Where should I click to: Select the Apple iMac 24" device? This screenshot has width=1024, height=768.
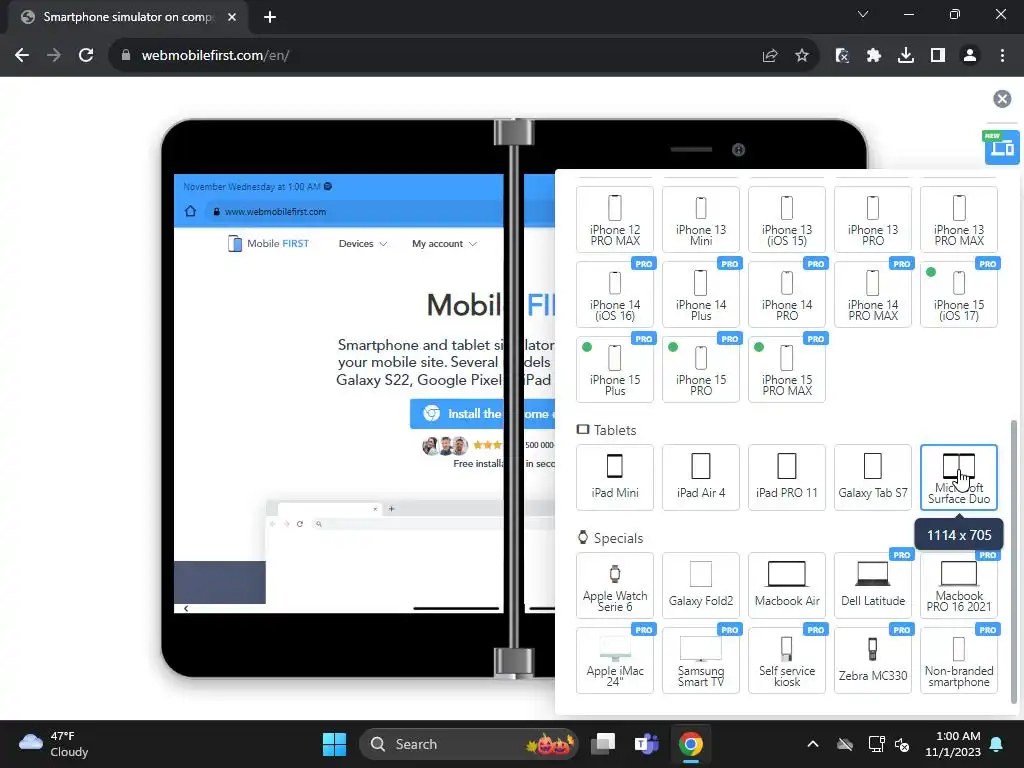pos(615,660)
